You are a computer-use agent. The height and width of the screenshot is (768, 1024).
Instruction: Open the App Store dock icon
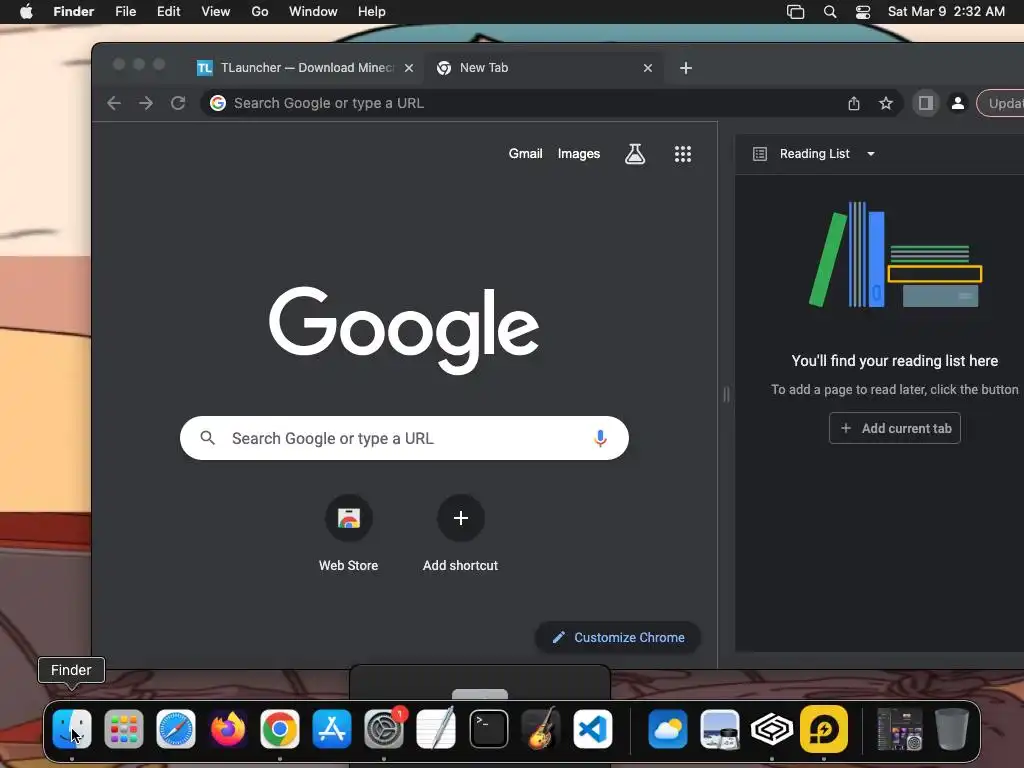332,729
